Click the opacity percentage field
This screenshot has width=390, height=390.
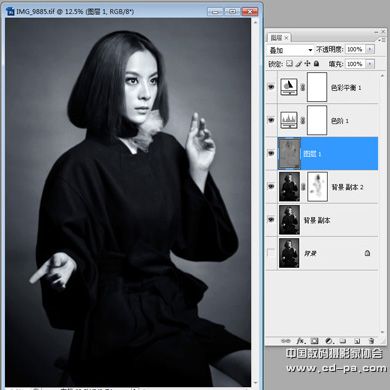click(355, 49)
